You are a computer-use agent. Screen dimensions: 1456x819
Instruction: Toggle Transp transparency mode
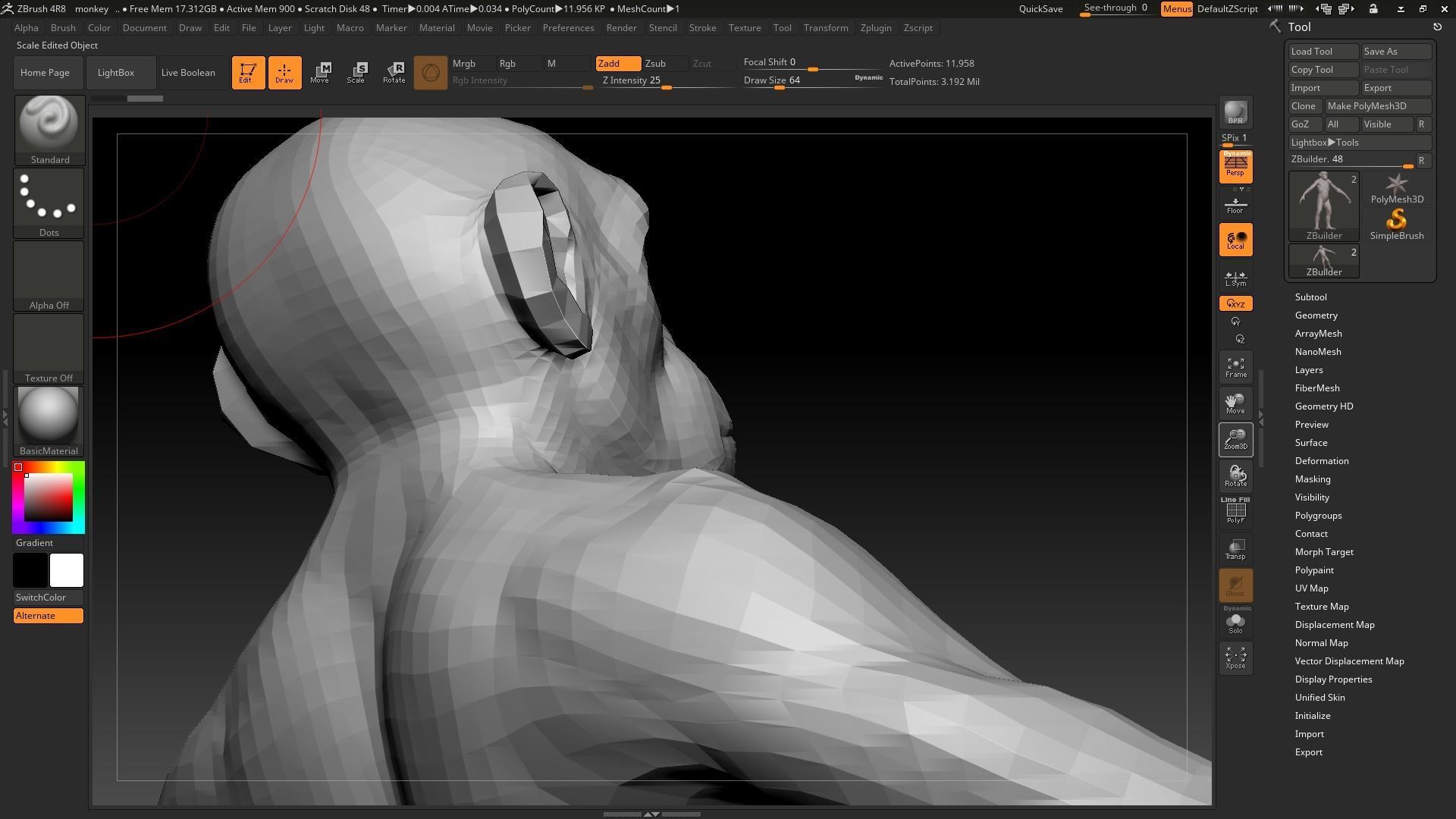[1235, 549]
